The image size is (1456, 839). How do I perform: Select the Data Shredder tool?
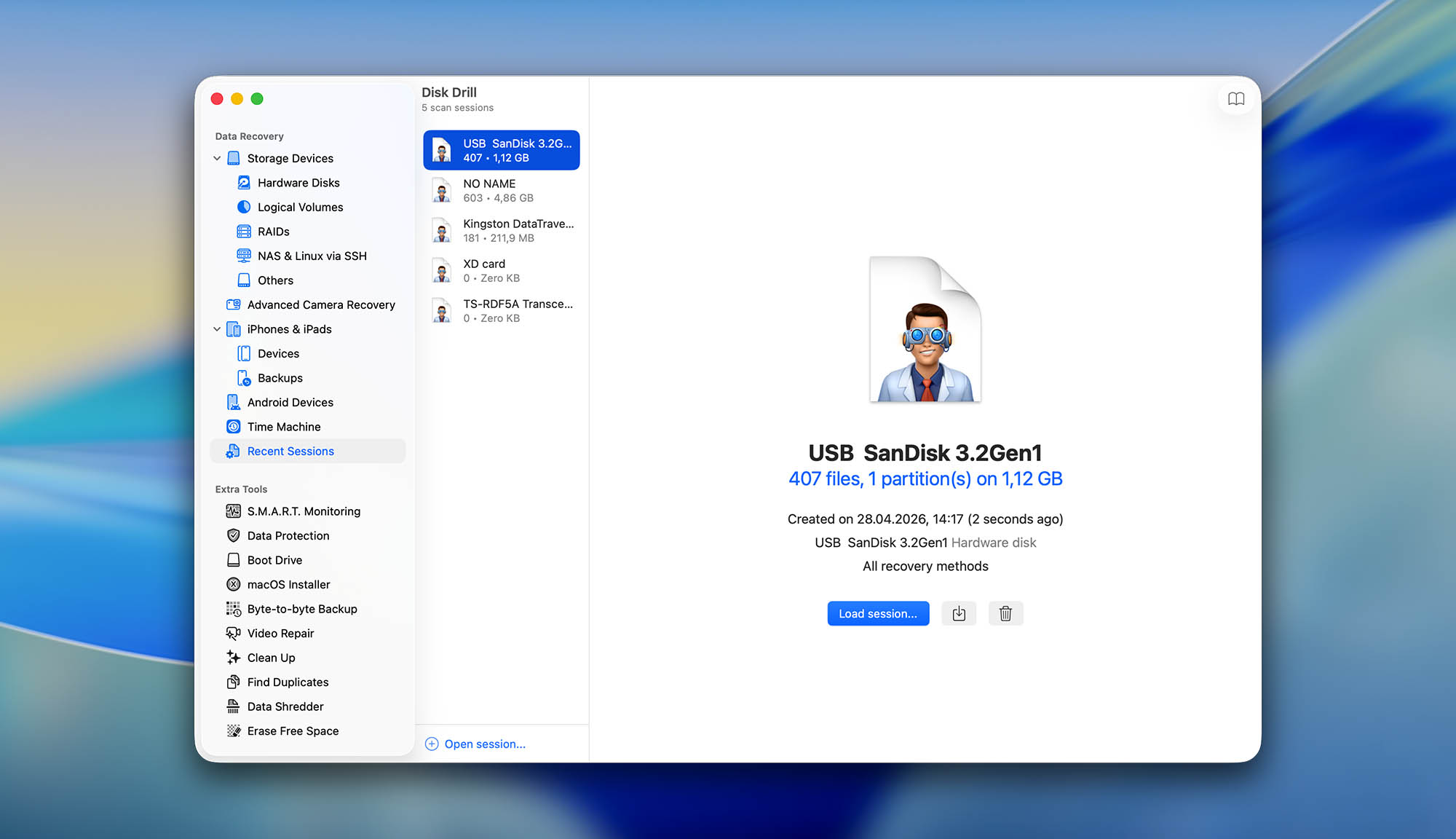click(x=285, y=706)
